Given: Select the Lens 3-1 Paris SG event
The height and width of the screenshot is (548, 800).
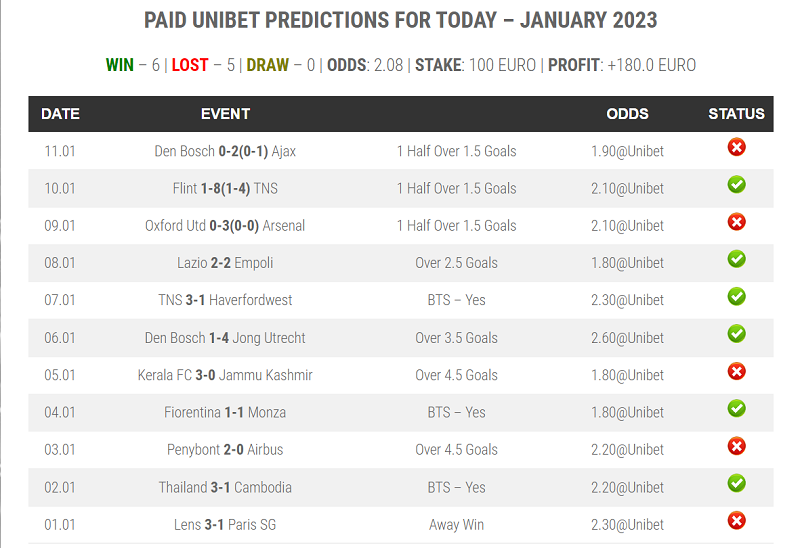Looking at the screenshot, I should click(x=225, y=525).
